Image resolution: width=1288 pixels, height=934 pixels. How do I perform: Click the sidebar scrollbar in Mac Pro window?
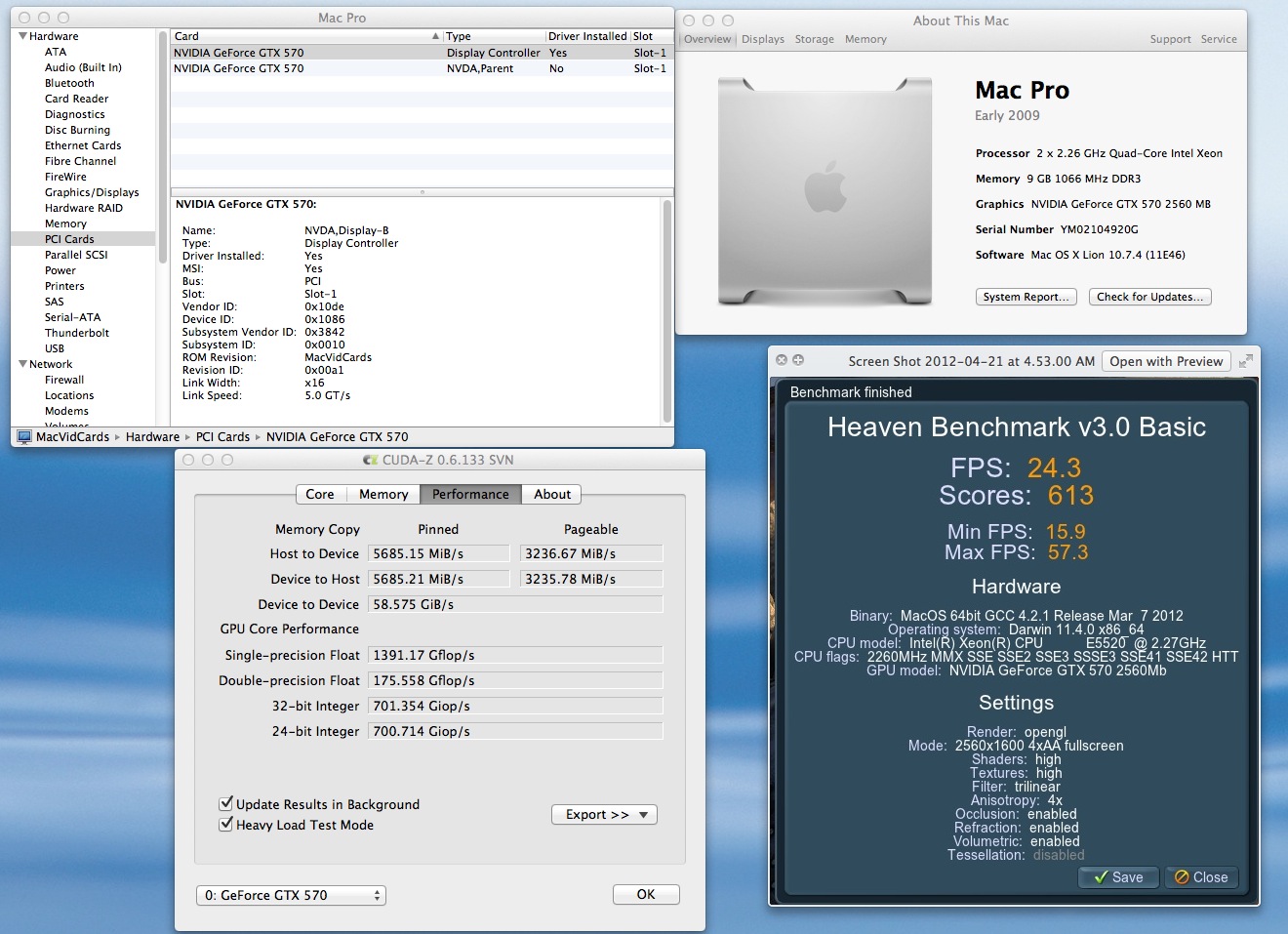point(162,146)
